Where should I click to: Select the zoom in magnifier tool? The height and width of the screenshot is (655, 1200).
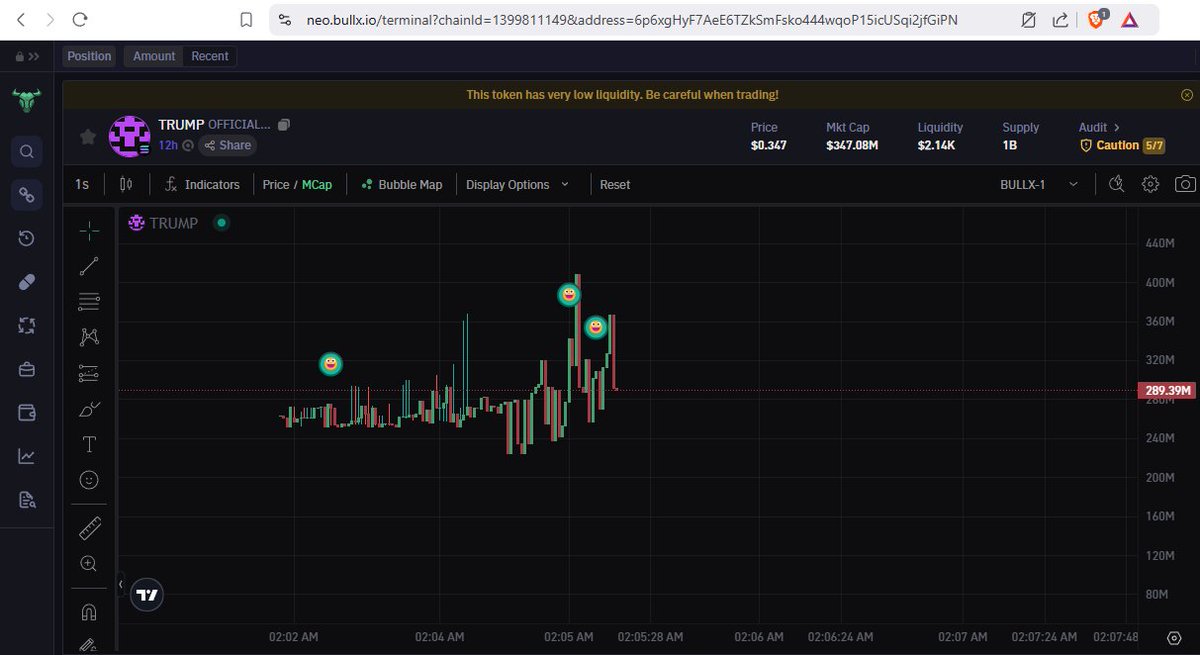click(x=89, y=563)
